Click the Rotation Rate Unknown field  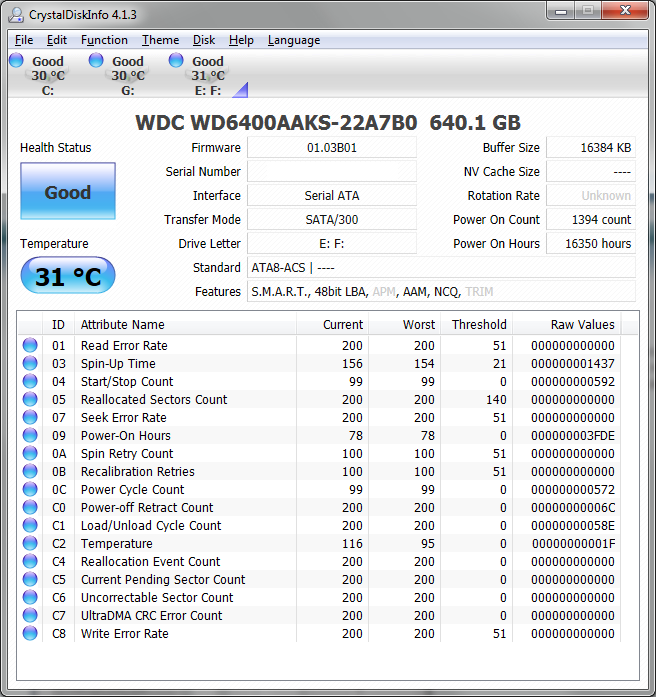point(591,196)
